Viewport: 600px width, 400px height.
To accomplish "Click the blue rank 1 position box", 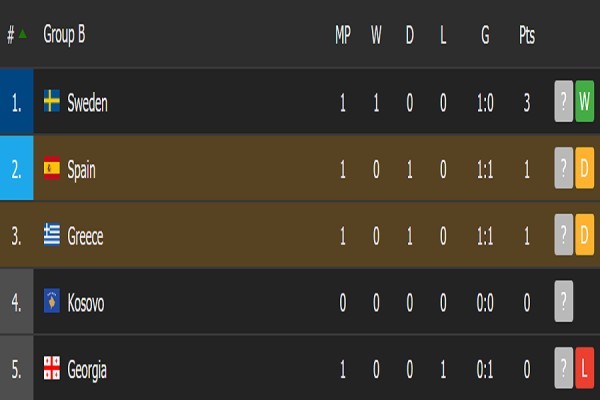I will tap(17, 101).
